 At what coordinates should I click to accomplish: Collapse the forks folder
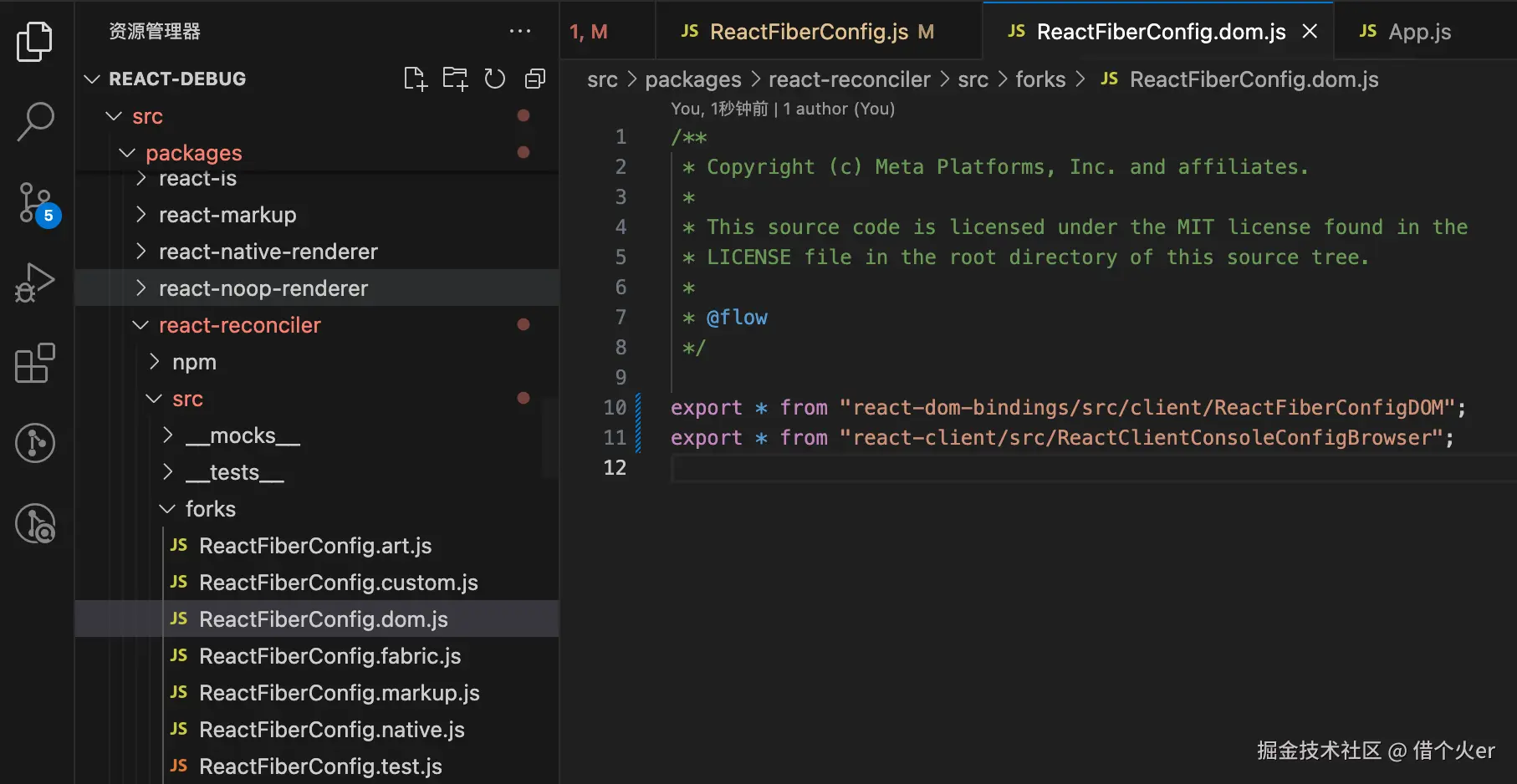[x=210, y=509]
